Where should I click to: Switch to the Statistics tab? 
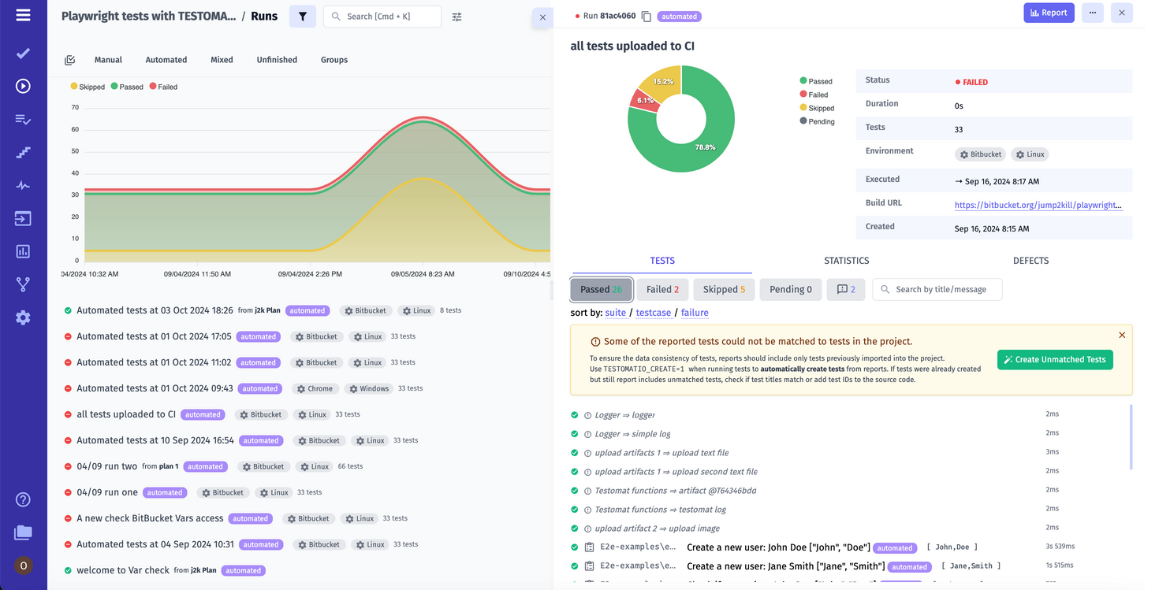pyautogui.click(x=845, y=261)
